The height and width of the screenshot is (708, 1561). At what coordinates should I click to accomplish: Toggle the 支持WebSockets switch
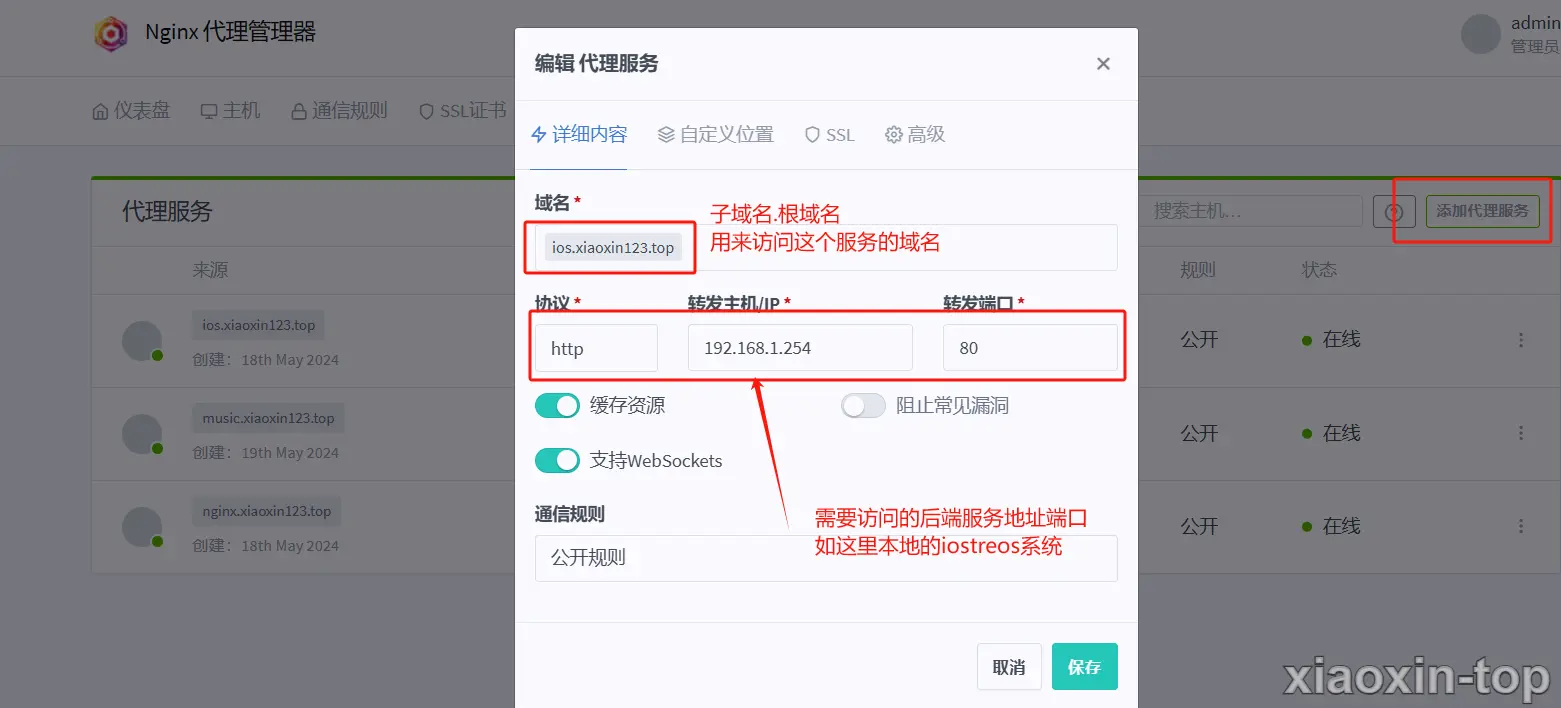point(557,460)
